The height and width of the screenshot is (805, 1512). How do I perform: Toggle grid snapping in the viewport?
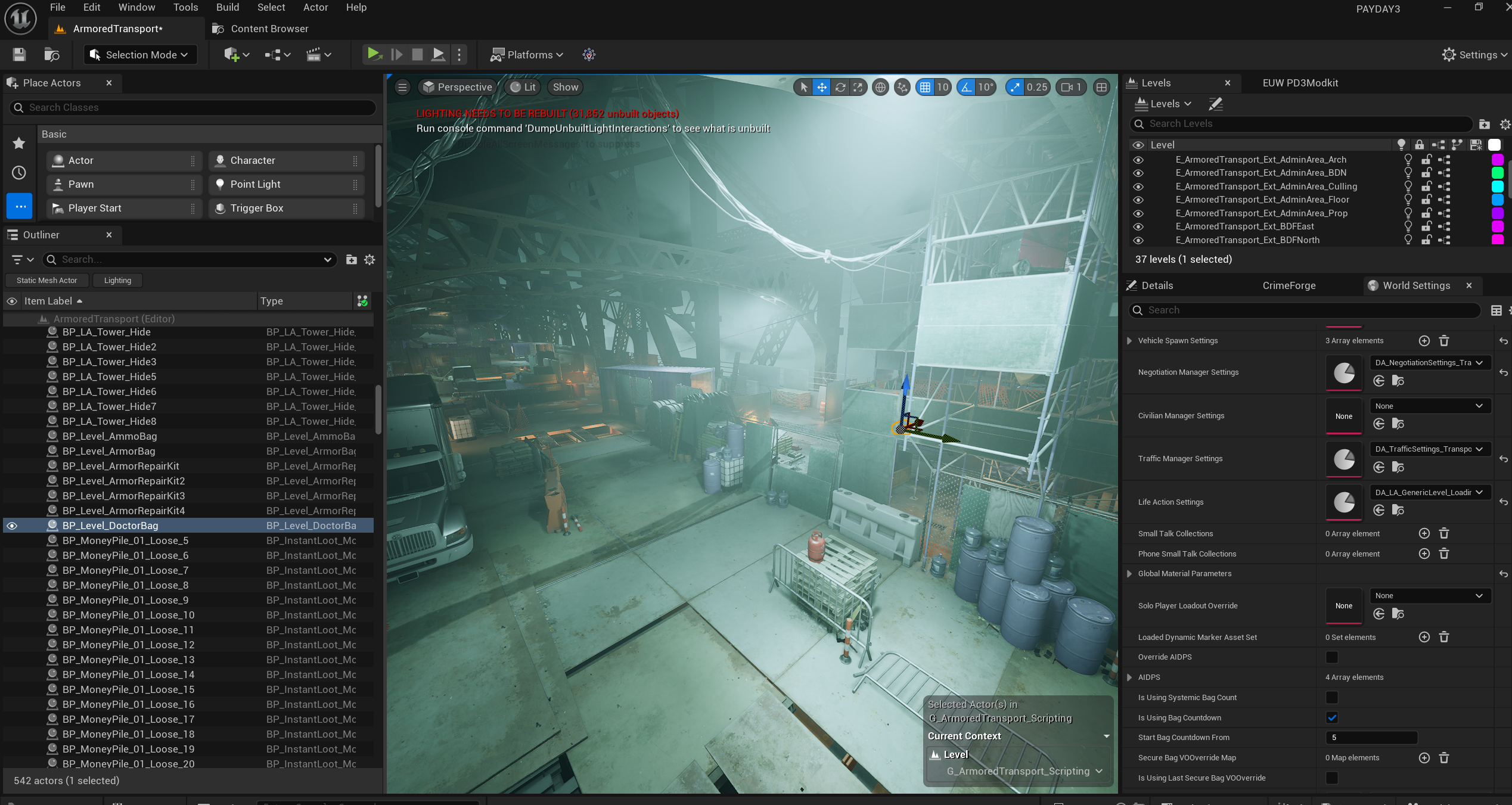coord(925,88)
